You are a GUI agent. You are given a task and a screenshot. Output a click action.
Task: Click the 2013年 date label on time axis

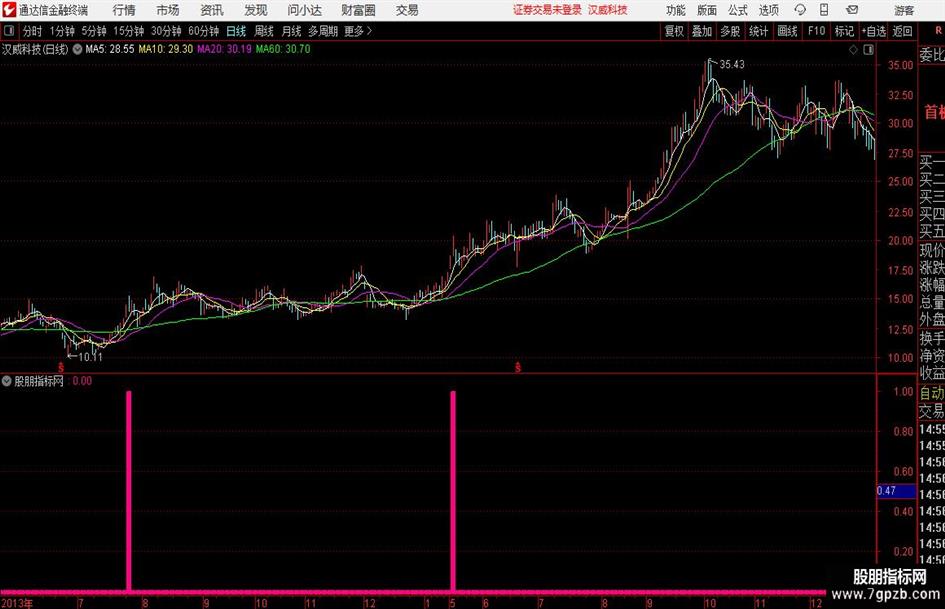pyautogui.click(x=17, y=603)
